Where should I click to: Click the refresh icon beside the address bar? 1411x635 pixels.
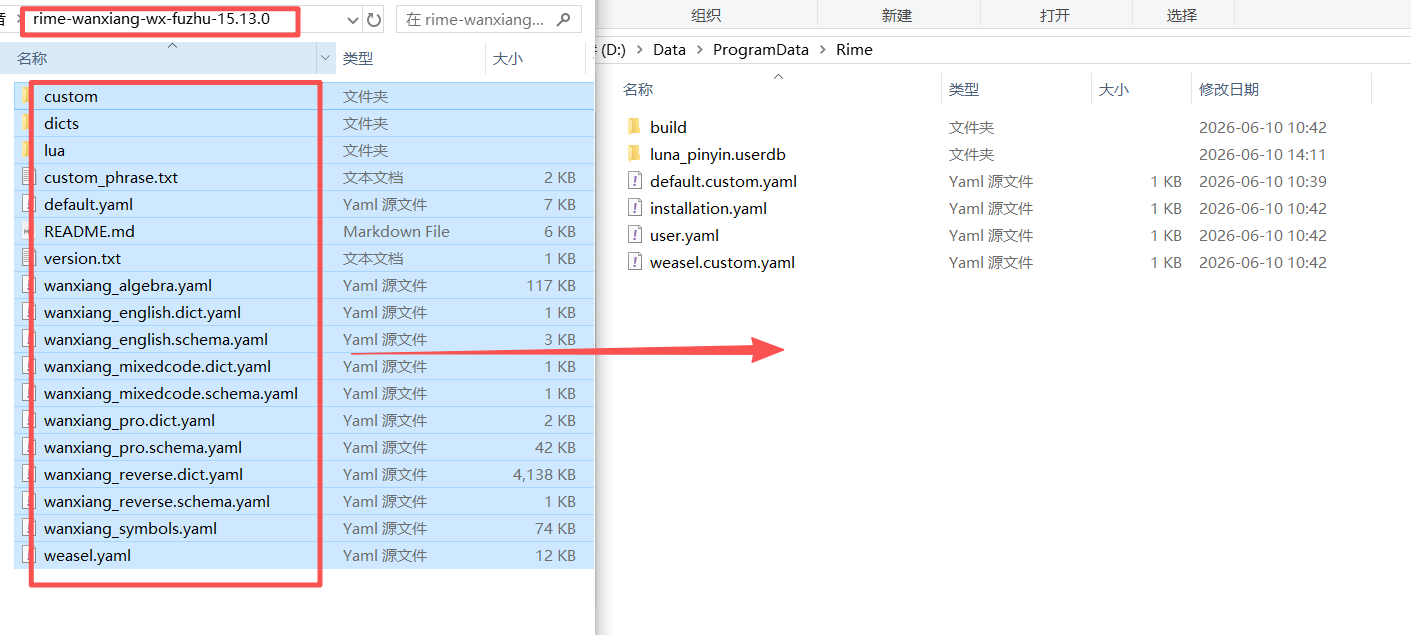click(374, 20)
